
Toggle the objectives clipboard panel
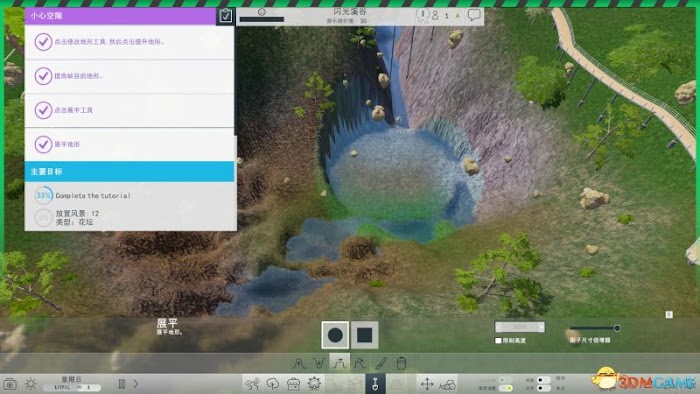click(x=225, y=16)
